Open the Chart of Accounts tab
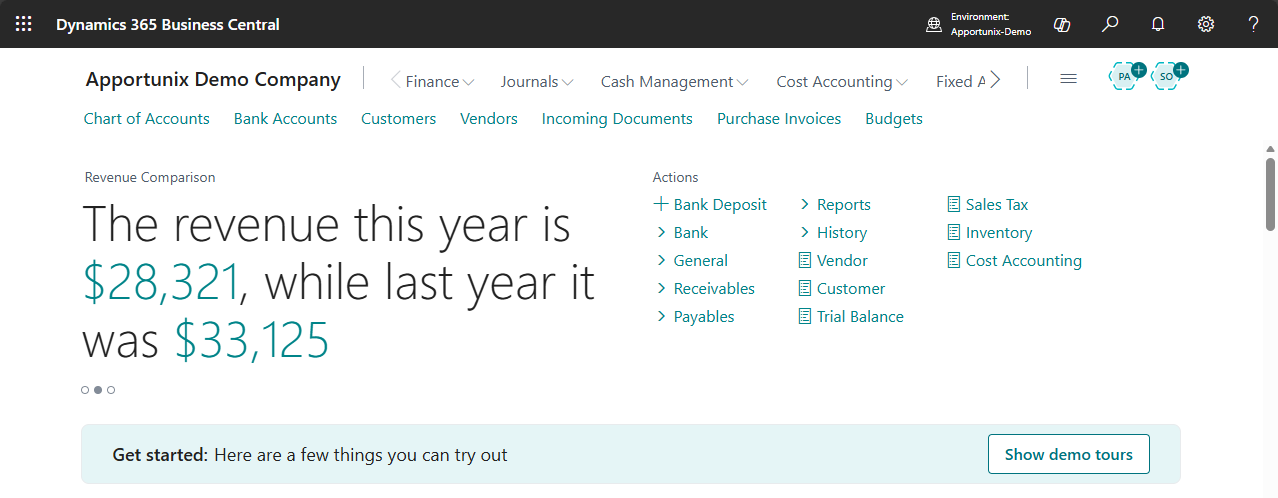Image resolution: width=1278 pixels, height=498 pixels. point(147,119)
